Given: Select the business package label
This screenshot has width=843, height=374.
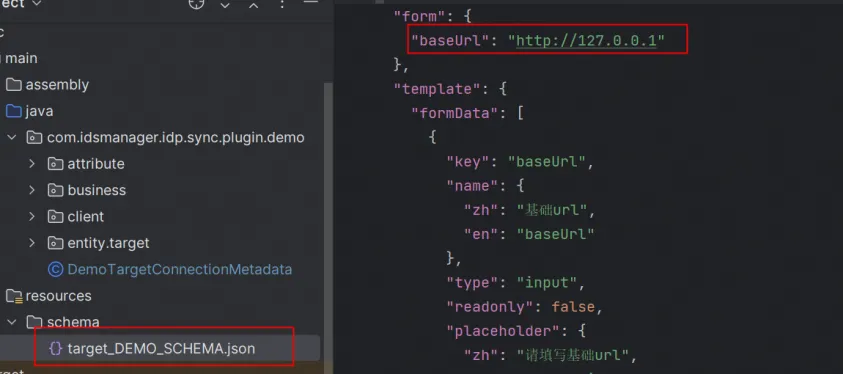Looking at the screenshot, I should click(97, 190).
